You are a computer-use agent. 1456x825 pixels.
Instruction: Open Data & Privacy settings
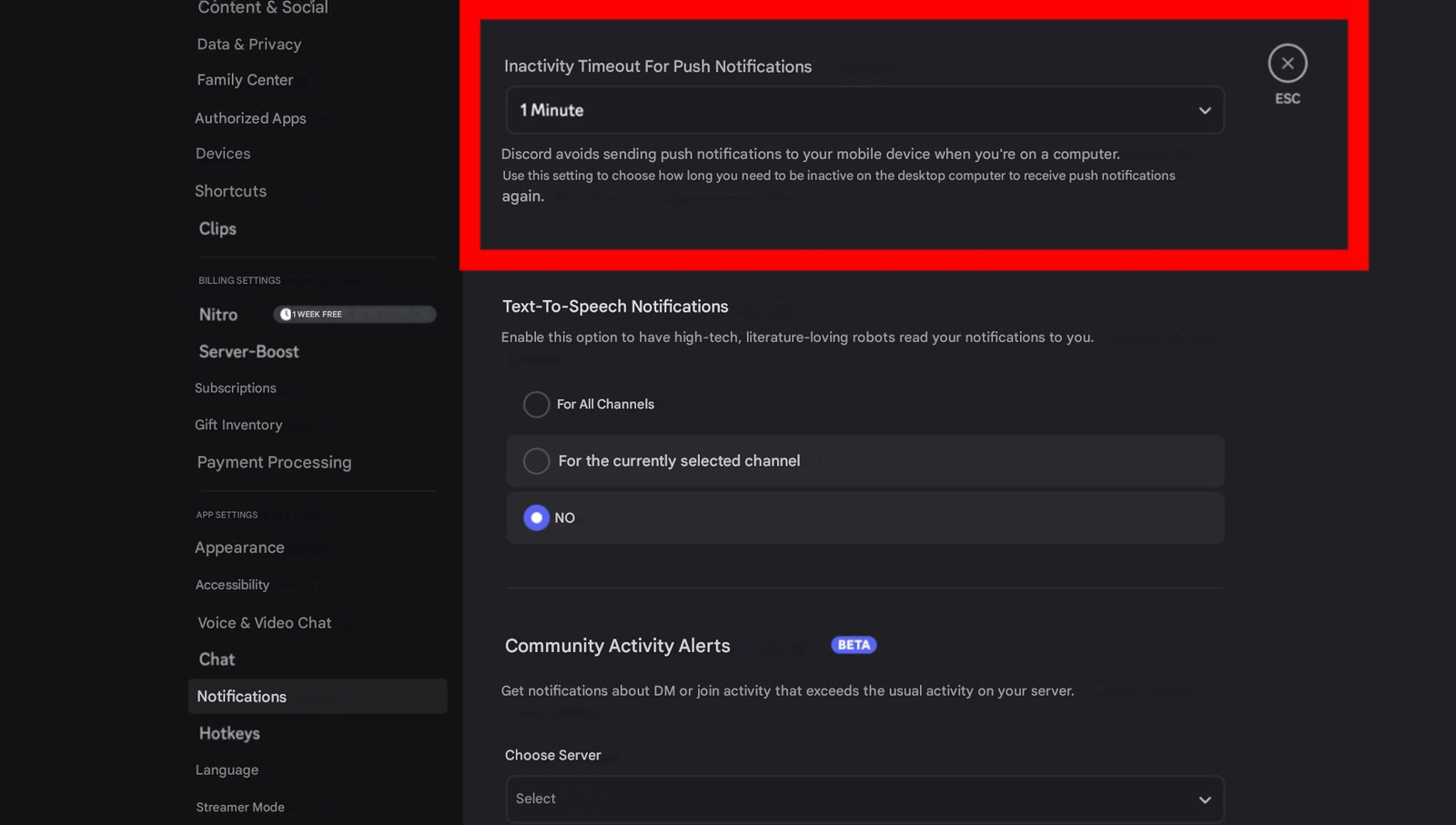[248, 45]
